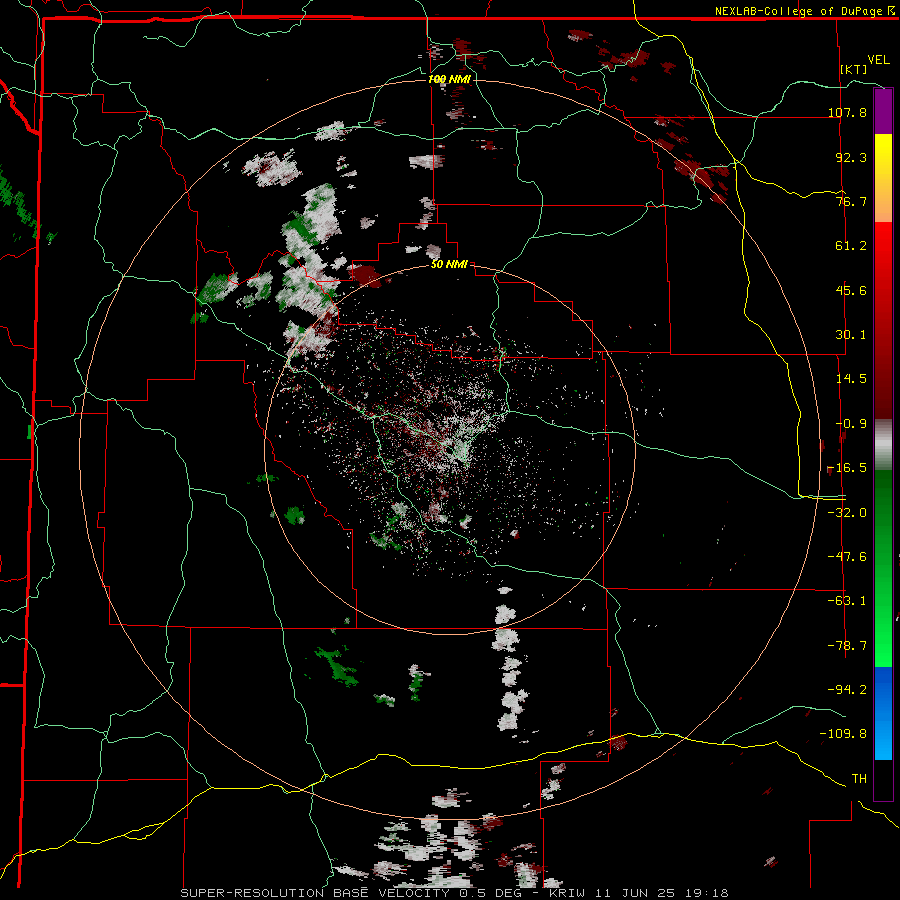Click the 61.2 legend value
900x900 pixels.
tap(851, 246)
